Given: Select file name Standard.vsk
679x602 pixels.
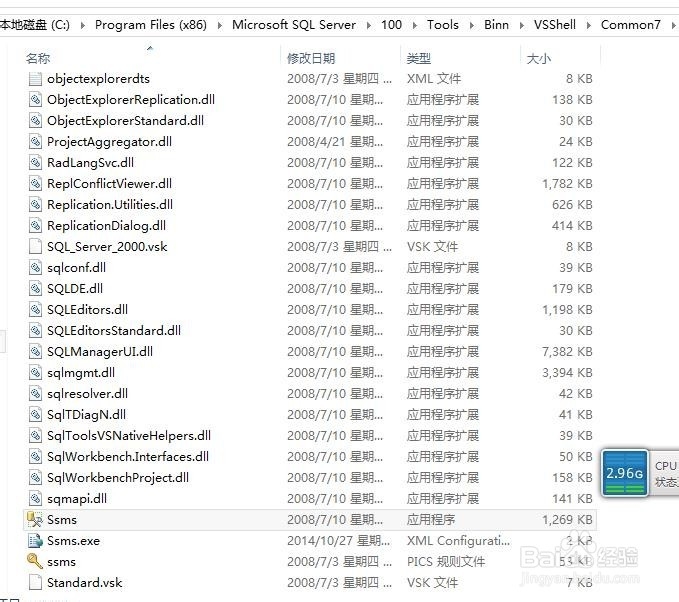Looking at the screenshot, I should 84,583.
